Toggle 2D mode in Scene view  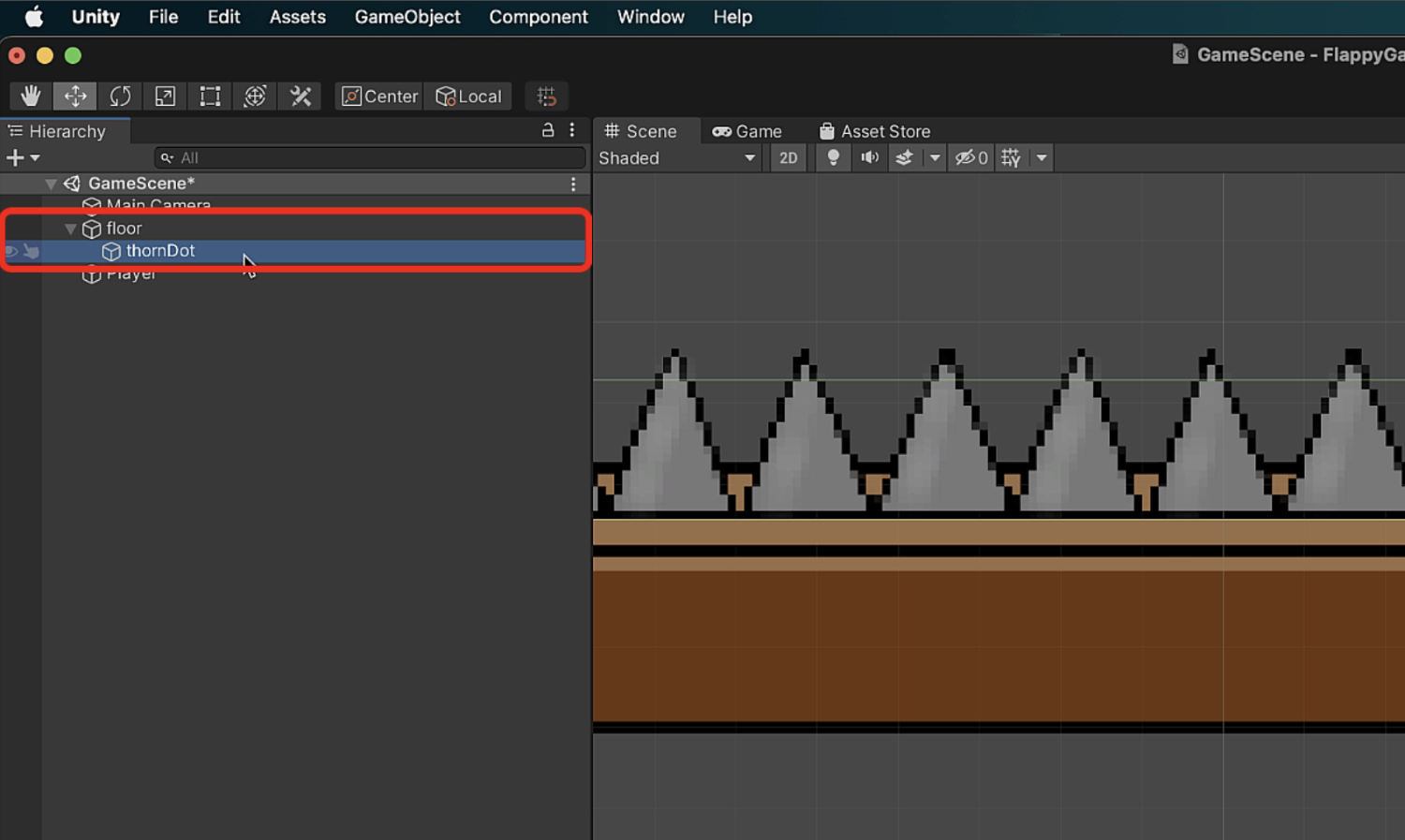pyautogui.click(x=789, y=157)
